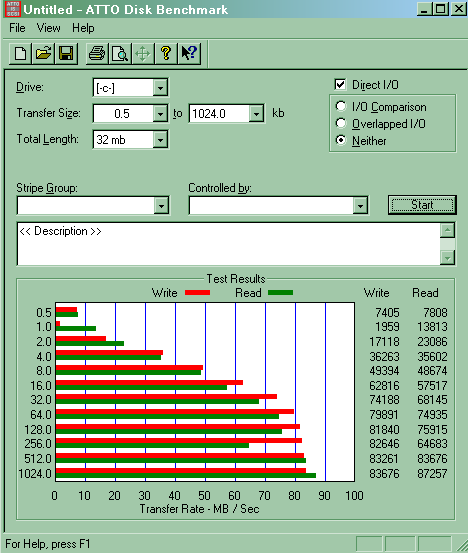Click the description scrollbar down arrow
This screenshot has height=553, width=468.
click(448, 259)
